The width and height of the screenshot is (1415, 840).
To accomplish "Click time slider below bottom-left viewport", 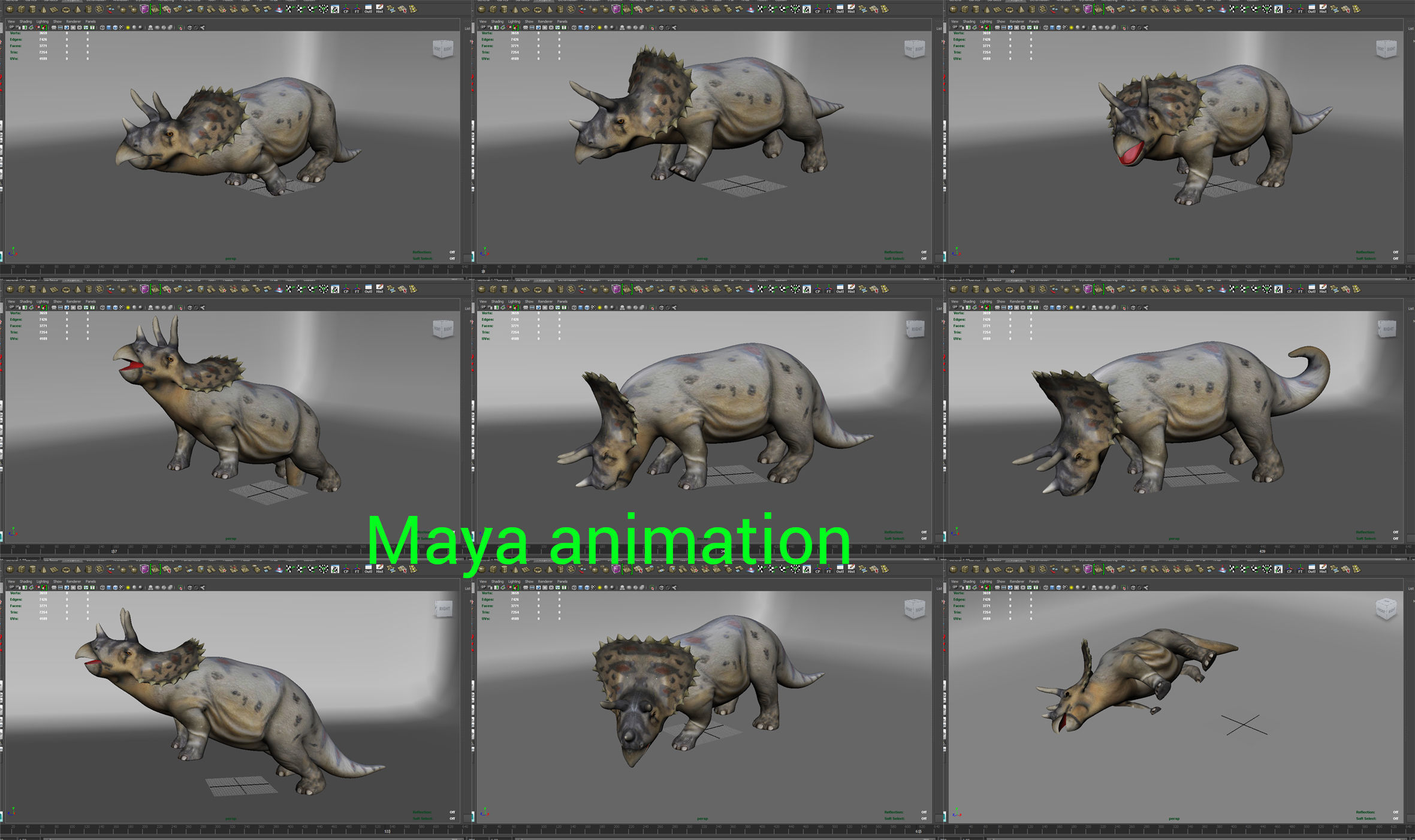I will point(234,830).
